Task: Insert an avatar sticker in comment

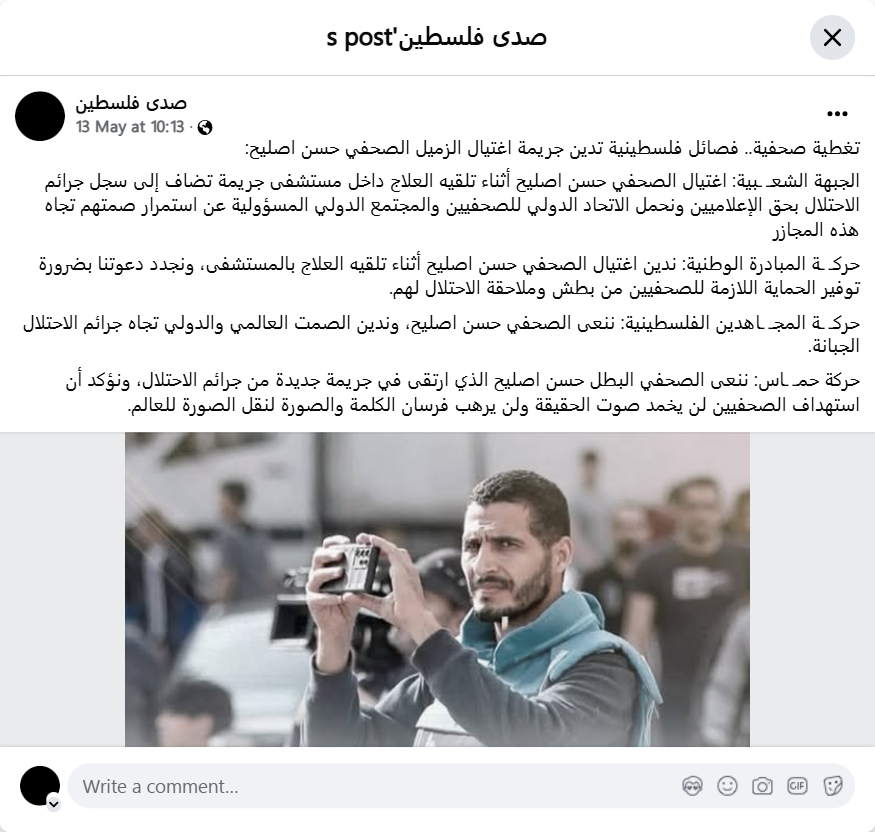Action: pos(693,786)
